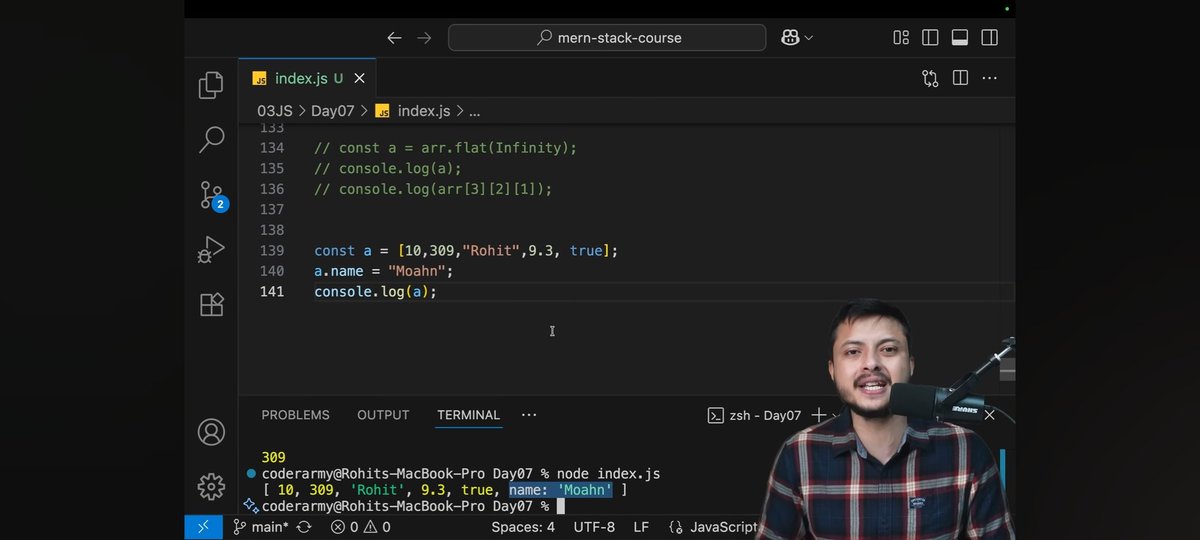The image size is (1200, 540).
Task: Go forward with the right arrow
Action: pos(424,38)
